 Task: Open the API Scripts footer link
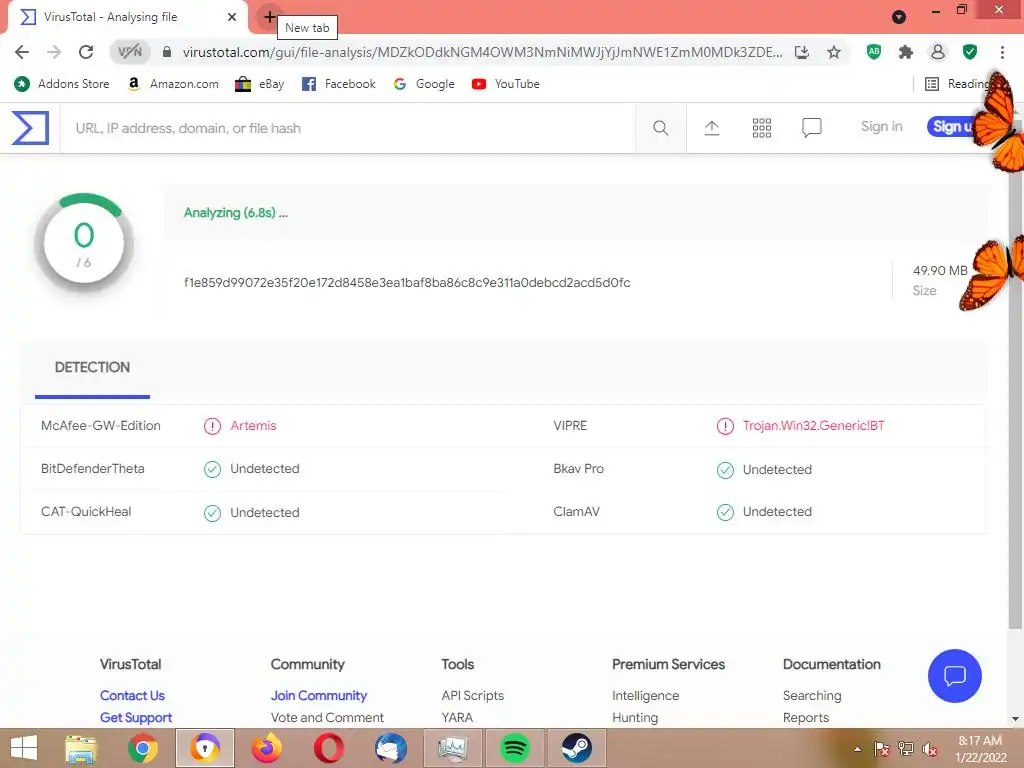coord(472,696)
